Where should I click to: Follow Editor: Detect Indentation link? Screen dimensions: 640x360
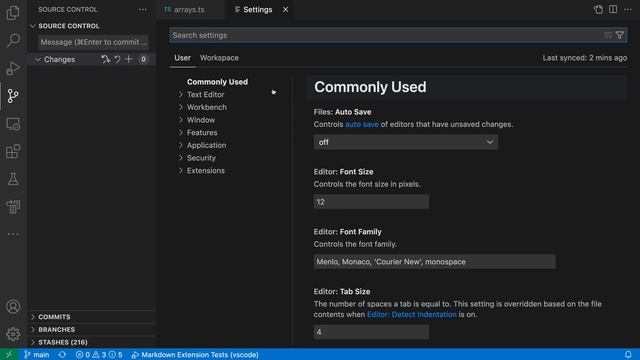411,315
